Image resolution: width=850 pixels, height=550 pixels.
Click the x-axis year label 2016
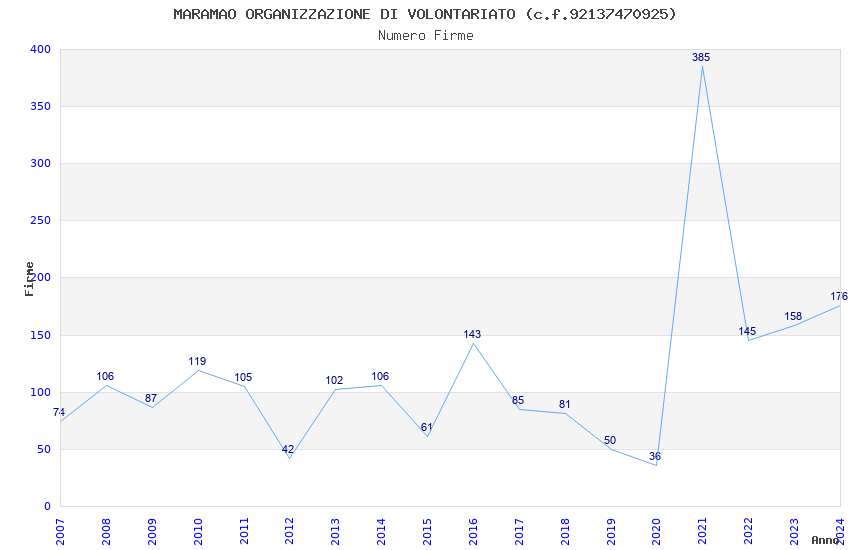click(473, 532)
